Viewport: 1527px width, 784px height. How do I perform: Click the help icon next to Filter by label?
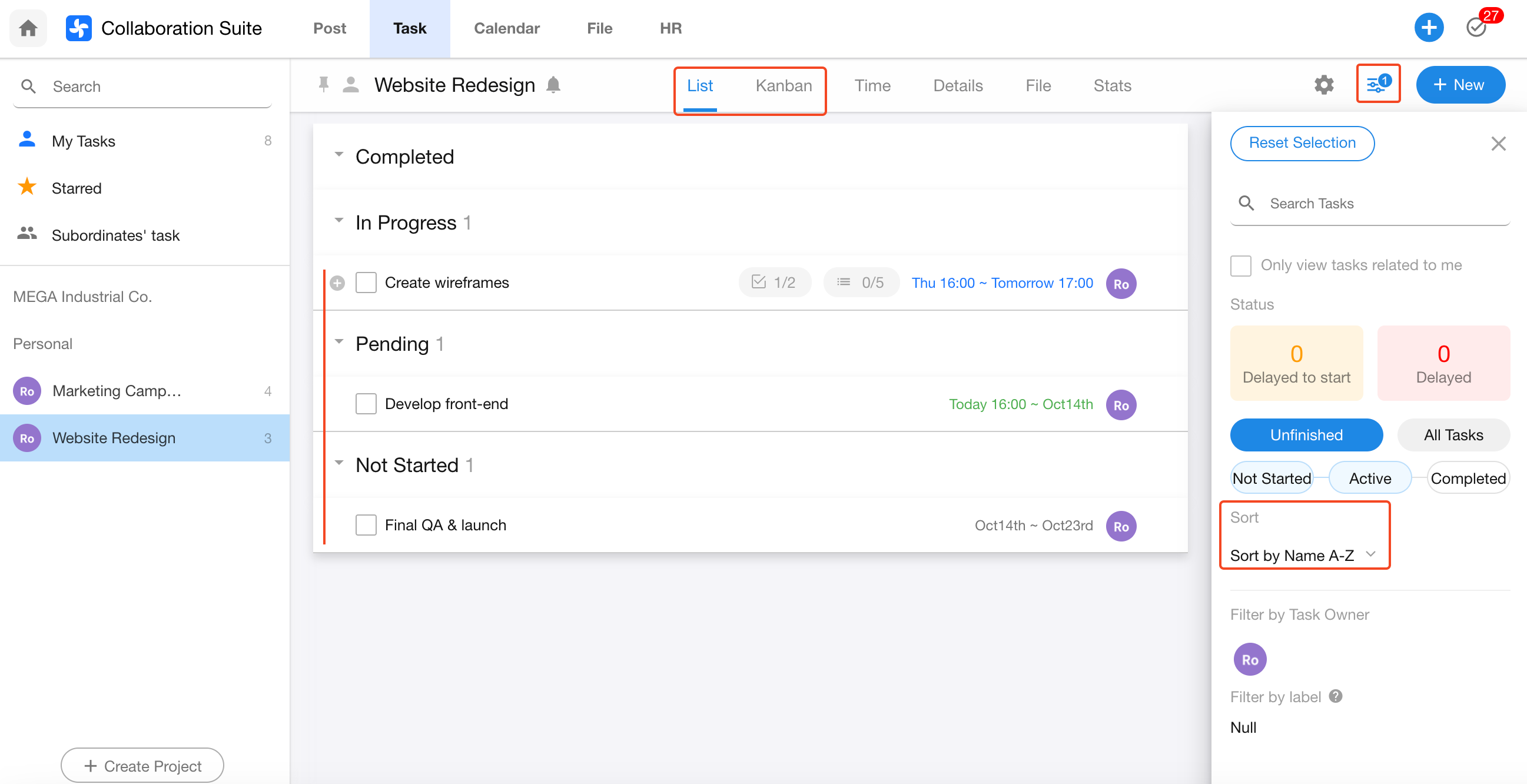pyautogui.click(x=1335, y=696)
